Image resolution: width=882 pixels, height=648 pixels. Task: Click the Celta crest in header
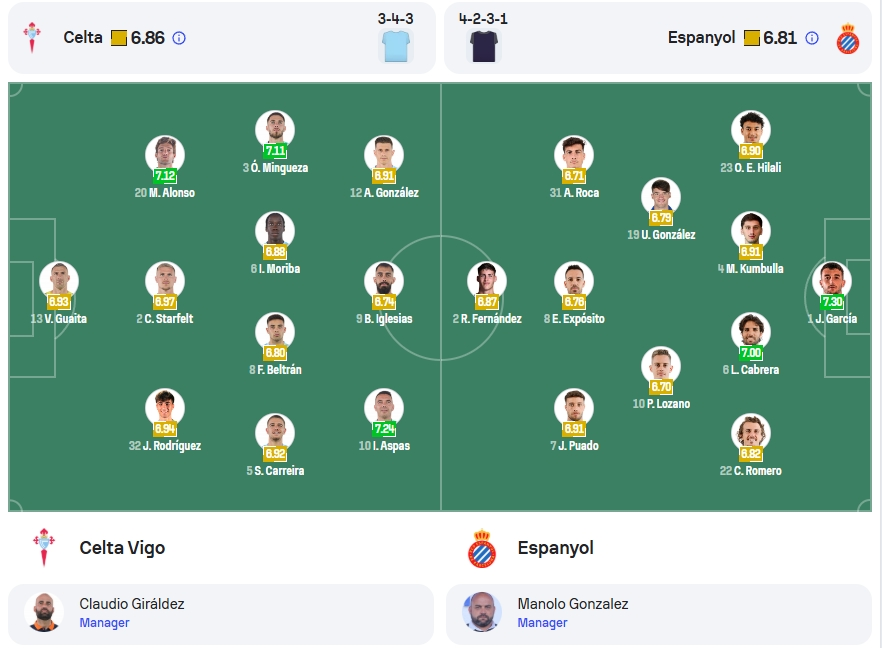pyautogui.click(x=32, y=38)
